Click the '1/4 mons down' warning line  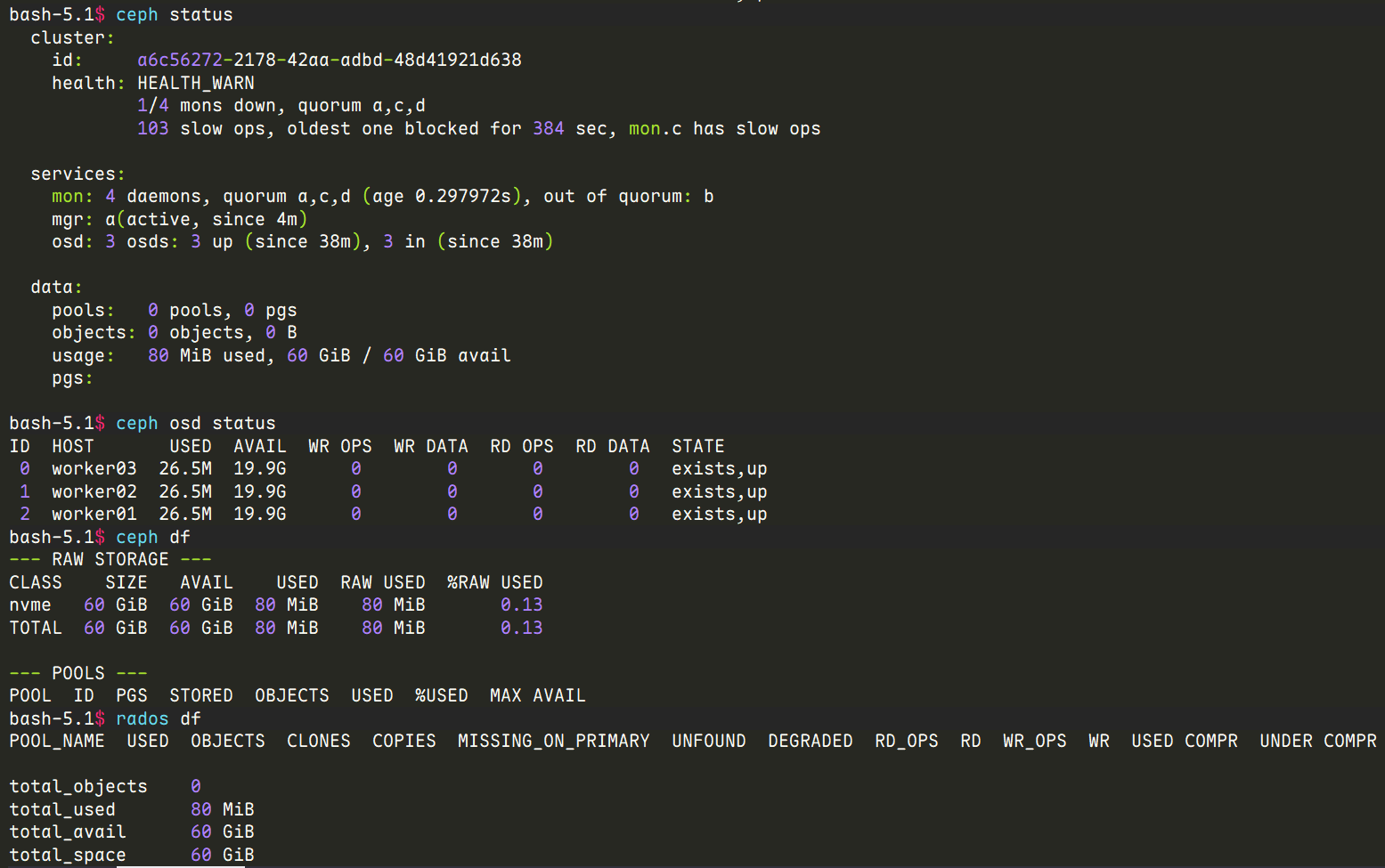(281, 106)
